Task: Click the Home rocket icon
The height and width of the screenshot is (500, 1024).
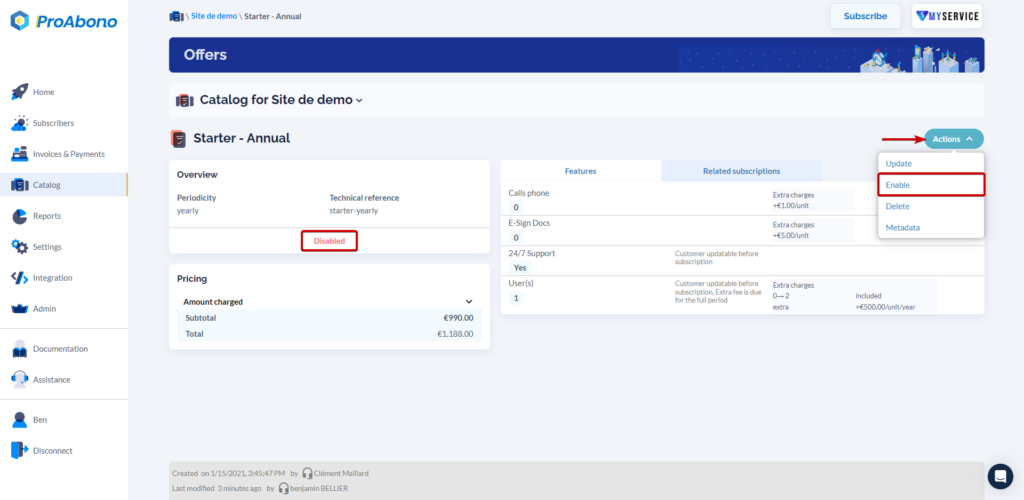Action: pos(20,92)
